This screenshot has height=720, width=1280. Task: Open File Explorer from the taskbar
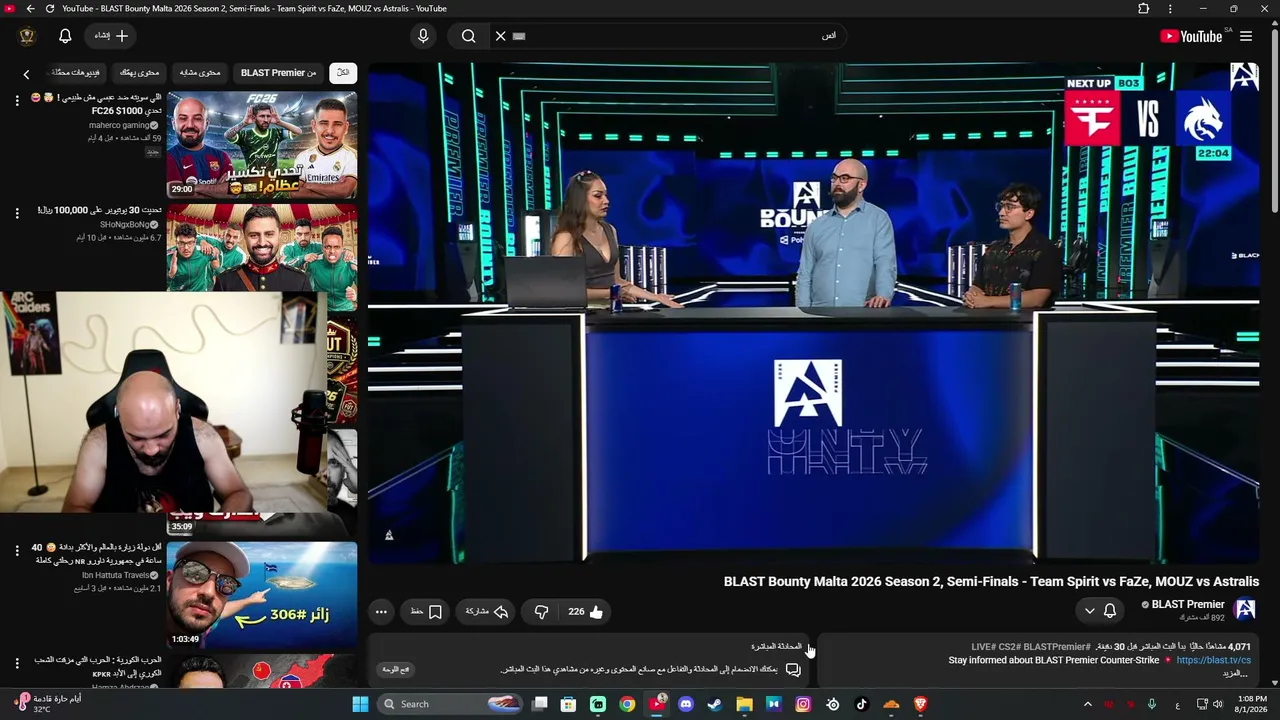(x=744, y=704)
